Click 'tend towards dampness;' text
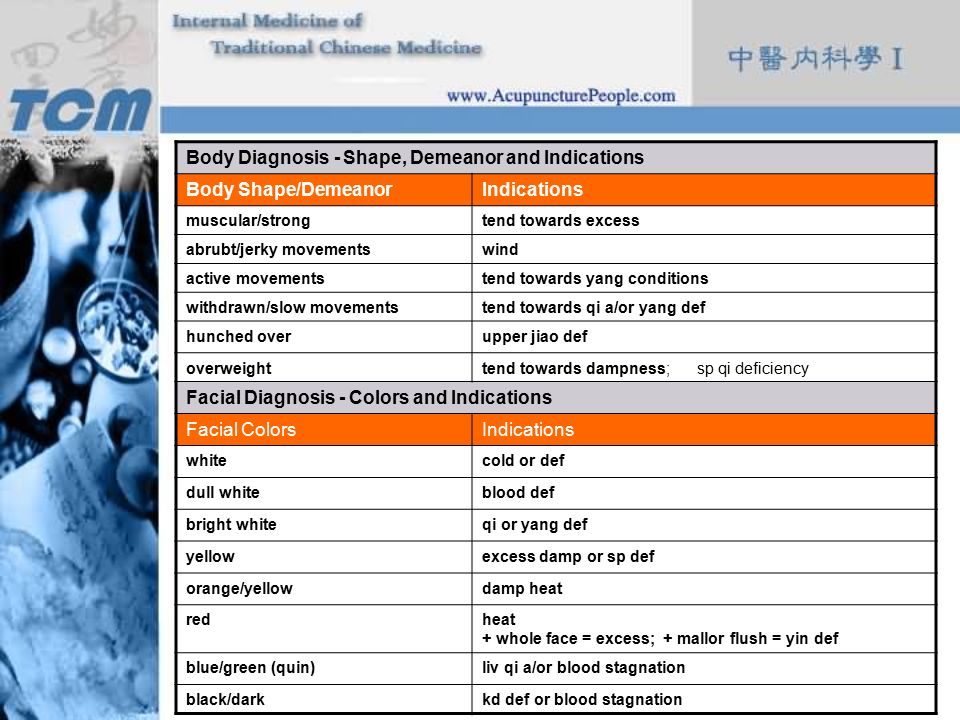Viewport: 960px width, 720px height. [576, 369]
